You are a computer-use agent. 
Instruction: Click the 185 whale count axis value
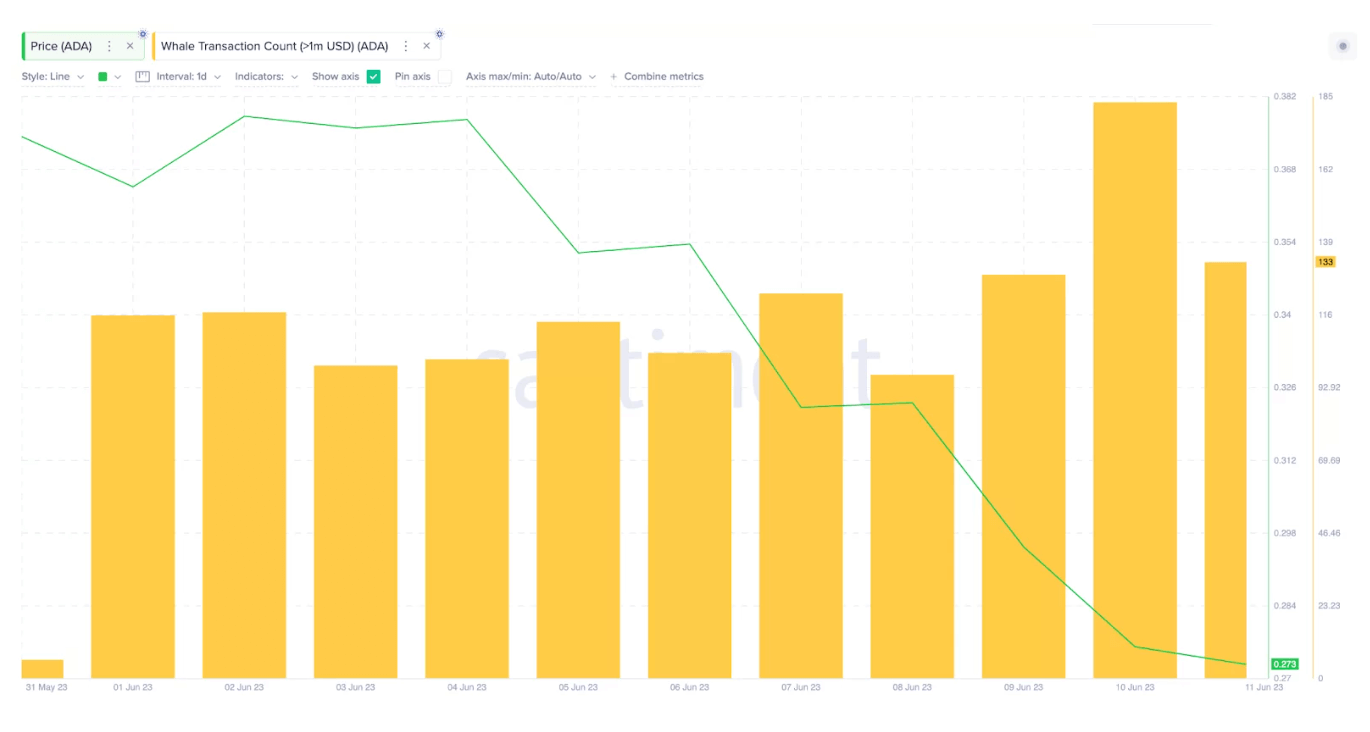1325,96
